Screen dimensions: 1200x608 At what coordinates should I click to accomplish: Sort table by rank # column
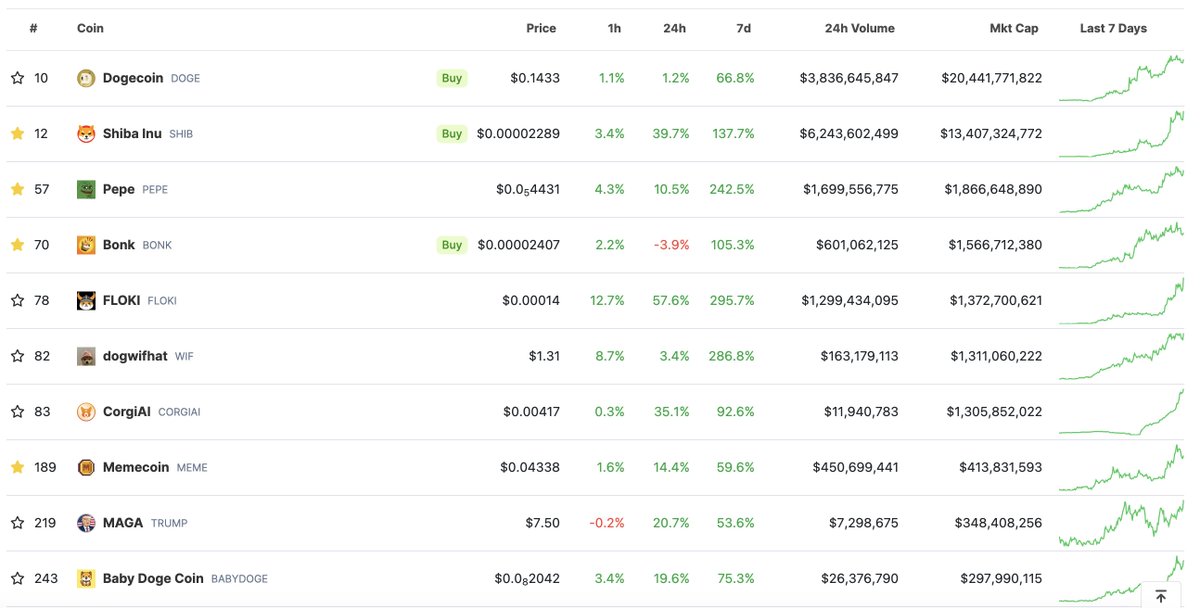[x=34, y=28]
